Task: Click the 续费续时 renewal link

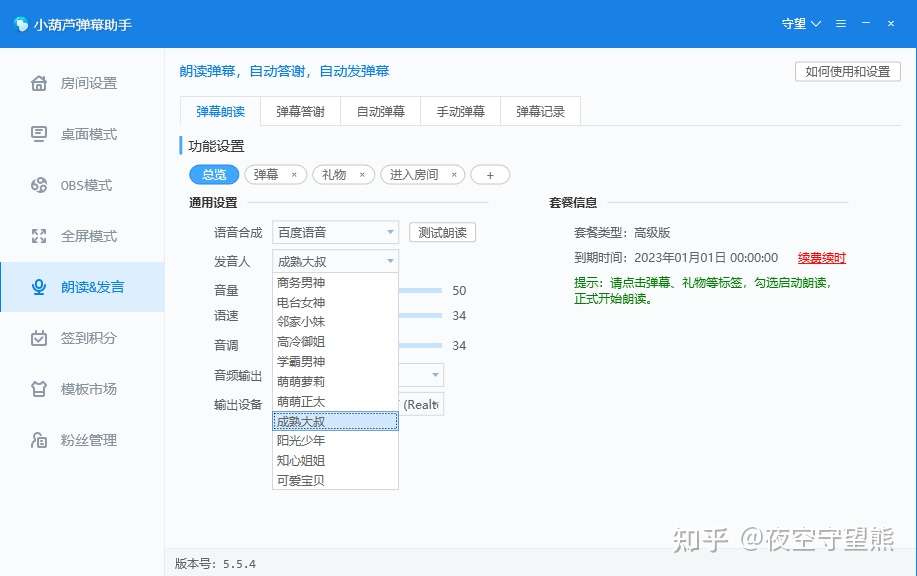Action: 821,257
